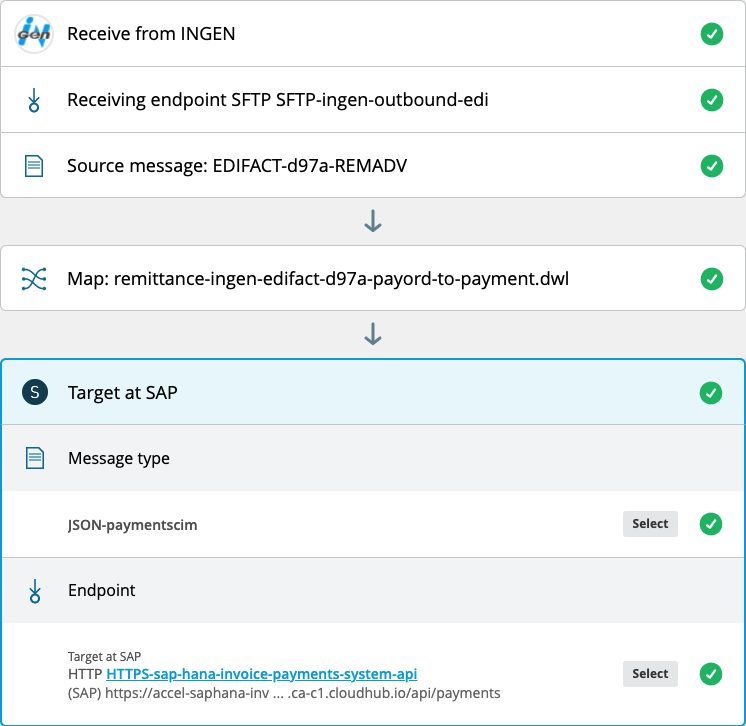746x726 pixels.
Task: Click green checkmark on Source message row
Action: point(712,166)
